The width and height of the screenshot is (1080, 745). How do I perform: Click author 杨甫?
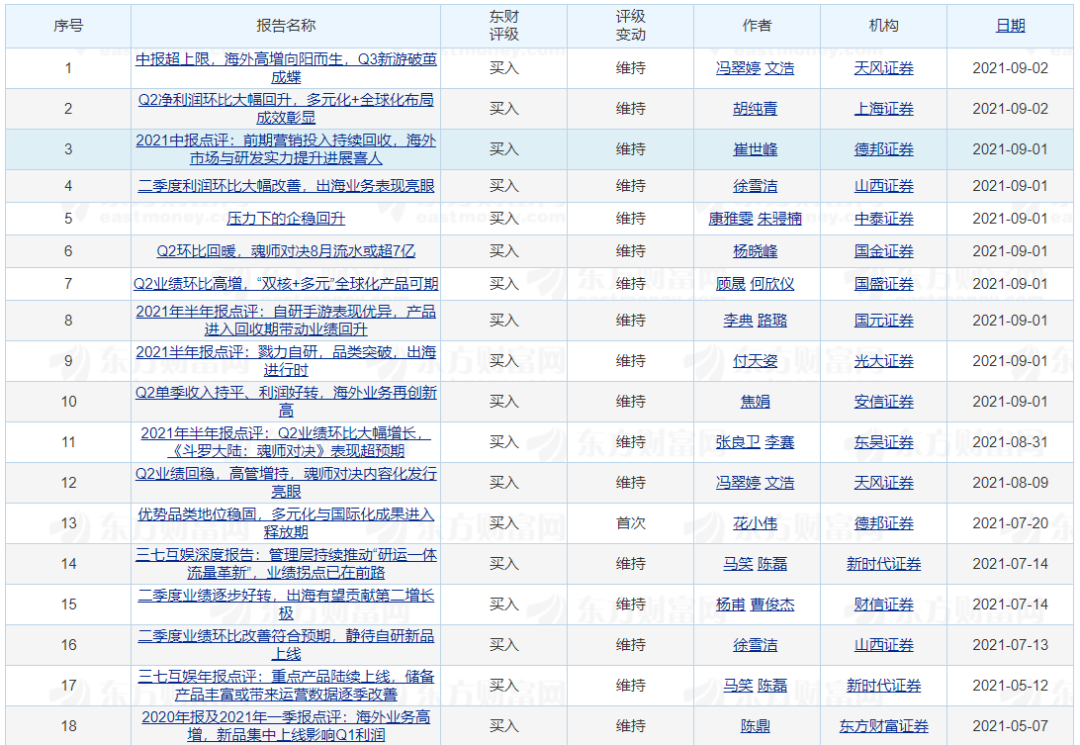tap(731, 605)
